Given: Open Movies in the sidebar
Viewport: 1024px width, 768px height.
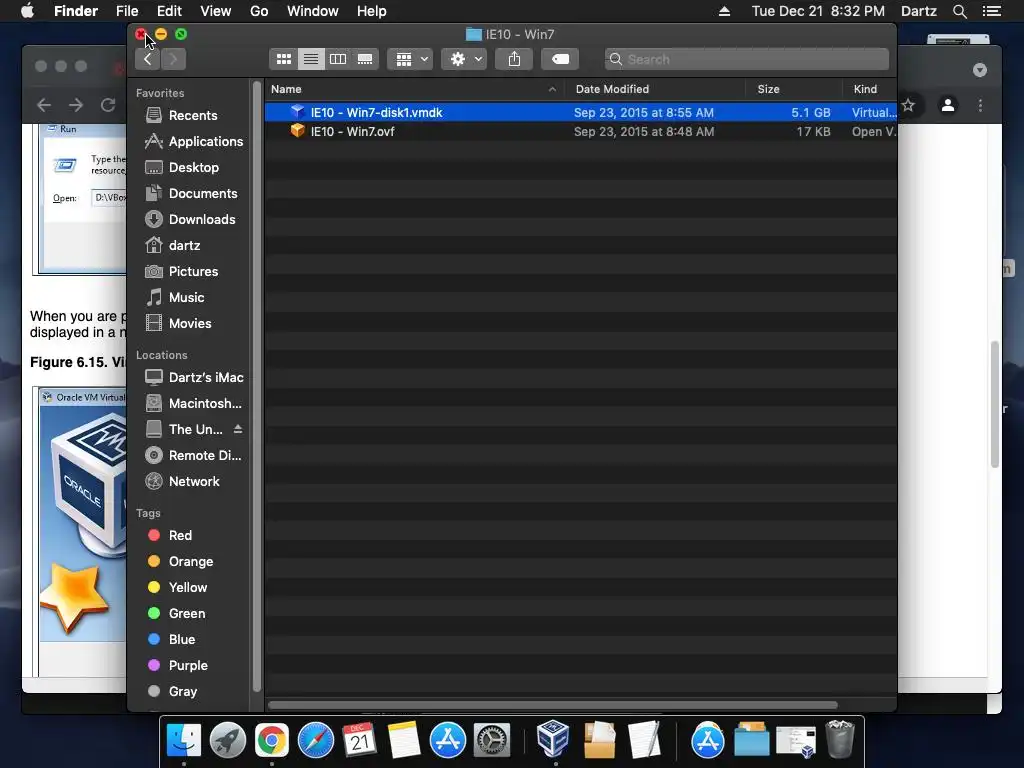Looking at the screenshot, I should tap(178, 324).
